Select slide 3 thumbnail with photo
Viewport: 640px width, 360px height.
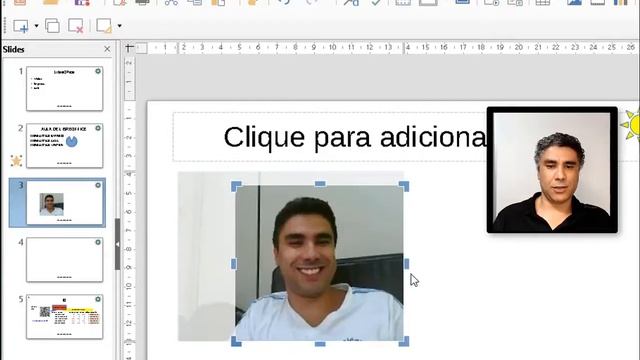point(64,203)
